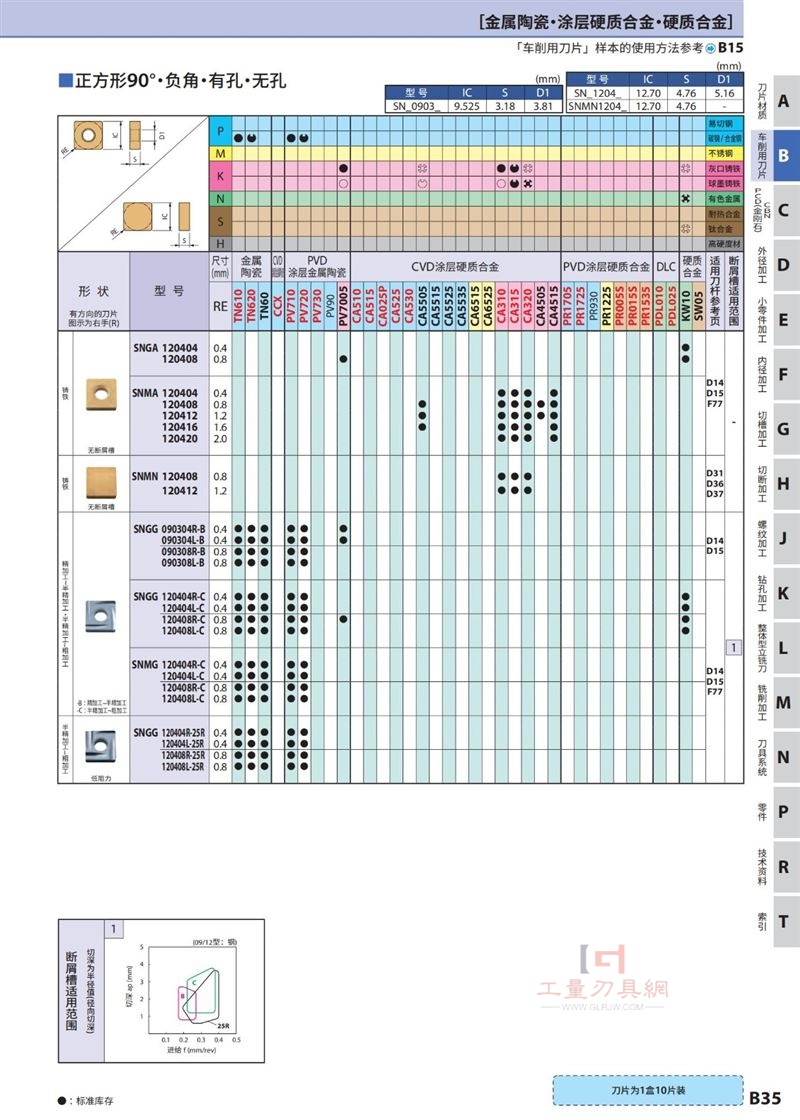800x1120 pixels.
Task: Click the 断屑槽适用范围 chart plot area
Action: coord(193,989)
